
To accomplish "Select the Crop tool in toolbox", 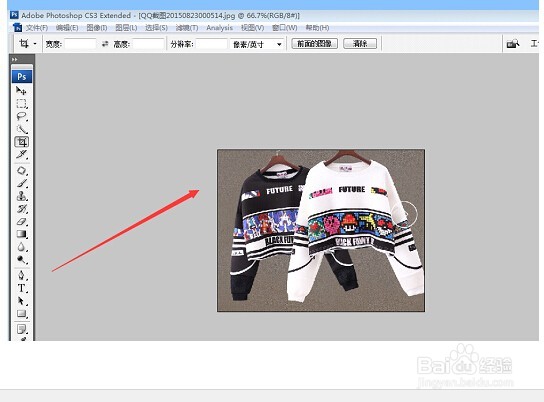I will [x=22, y=142].
